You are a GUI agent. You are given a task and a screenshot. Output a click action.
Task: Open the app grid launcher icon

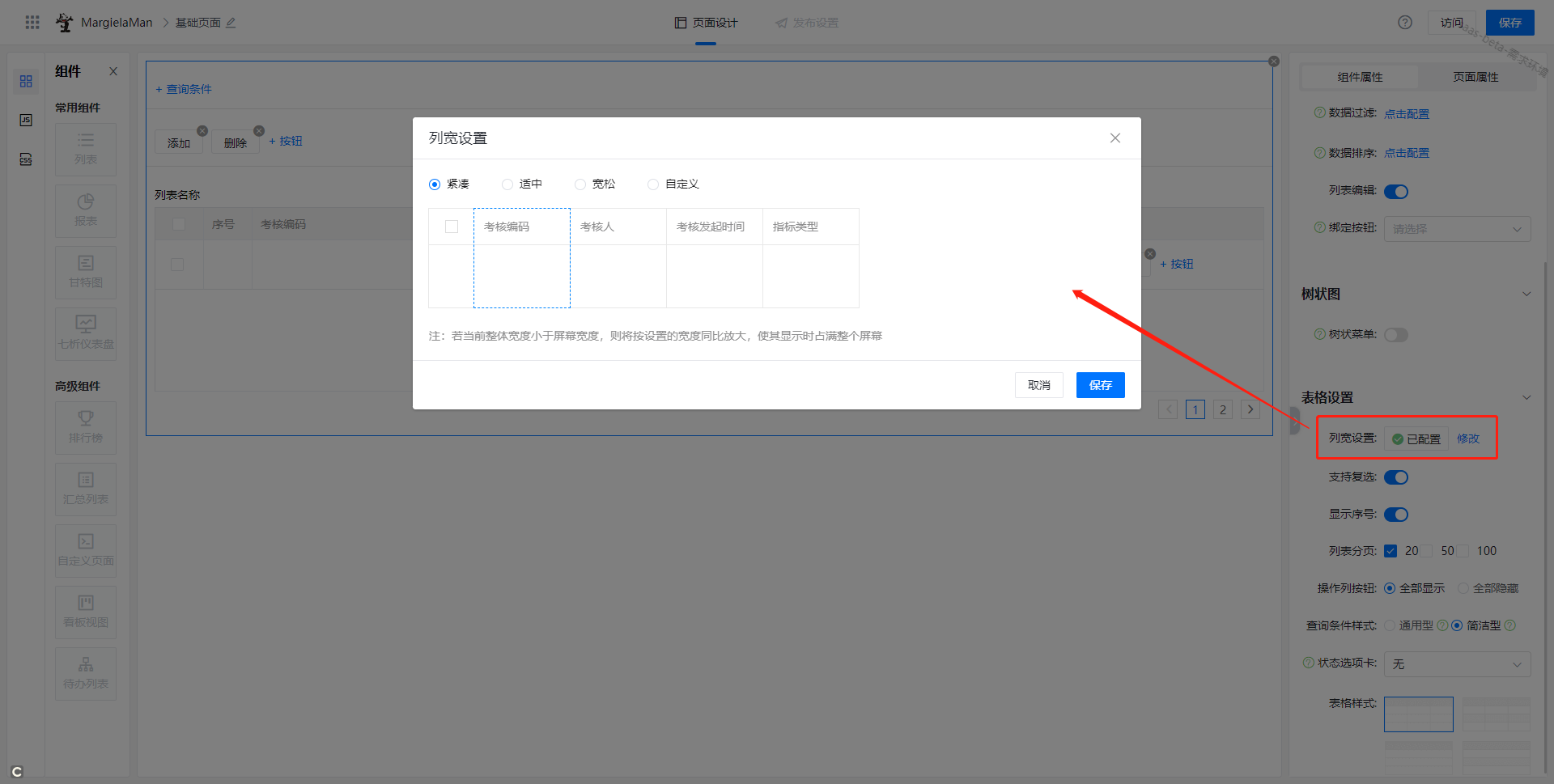click(32, 23)
